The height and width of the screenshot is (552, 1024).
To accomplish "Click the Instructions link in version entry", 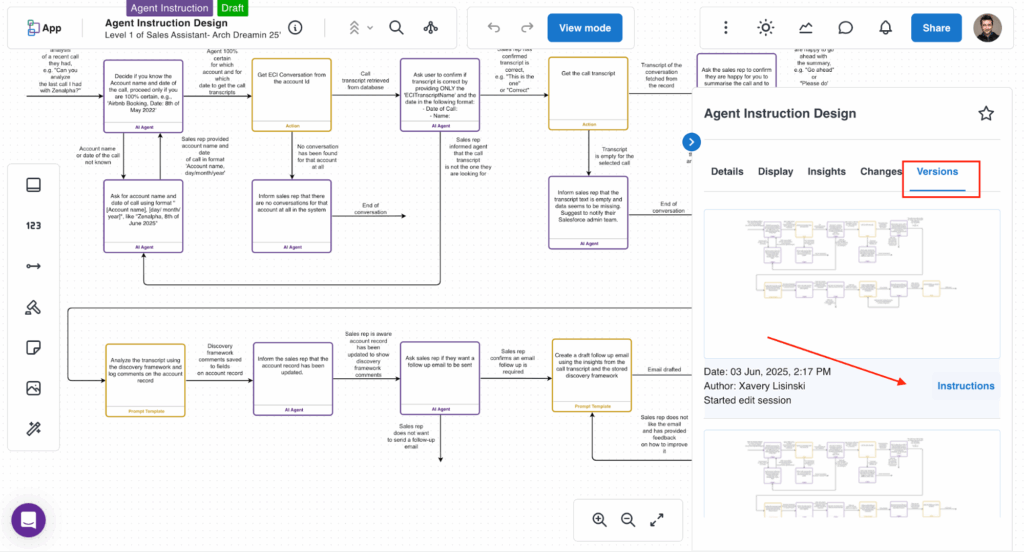I will tap(965, 386).
